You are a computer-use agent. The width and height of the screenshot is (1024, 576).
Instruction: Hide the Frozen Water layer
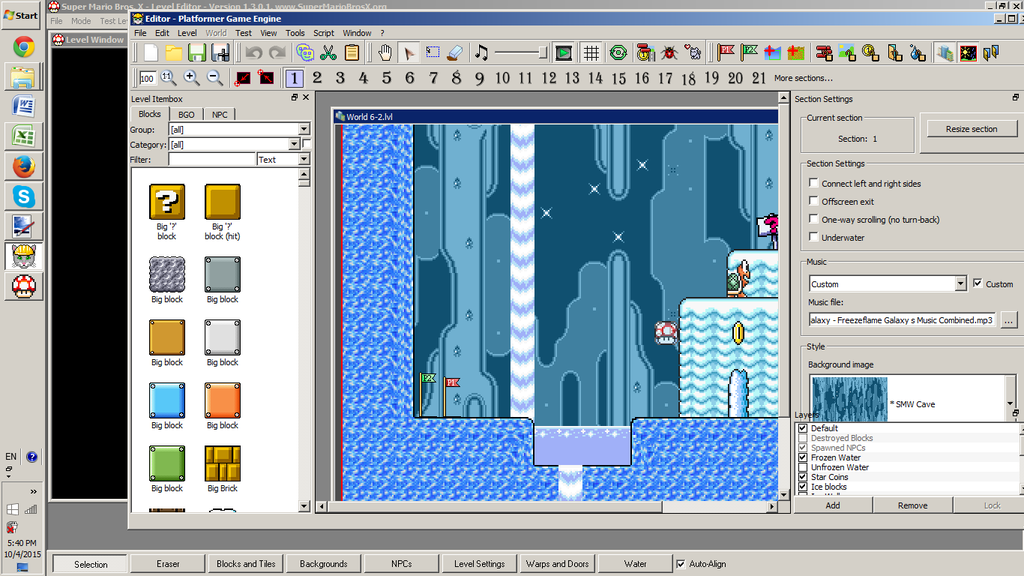click(x=803, y=458)
